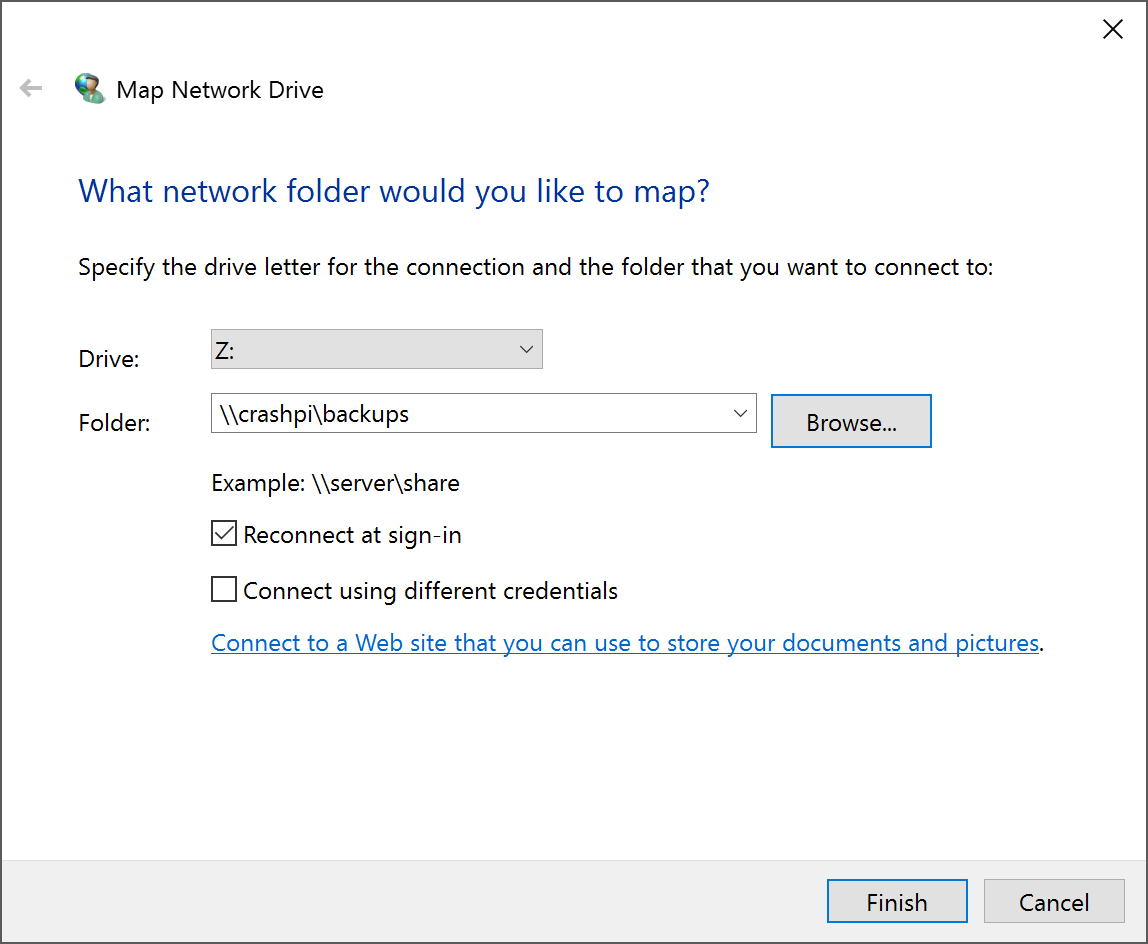The height and width of the screenshot is (944, 1148).
Task: Expand the Folder combo box history arrow
Action: [x=740, y=413]
